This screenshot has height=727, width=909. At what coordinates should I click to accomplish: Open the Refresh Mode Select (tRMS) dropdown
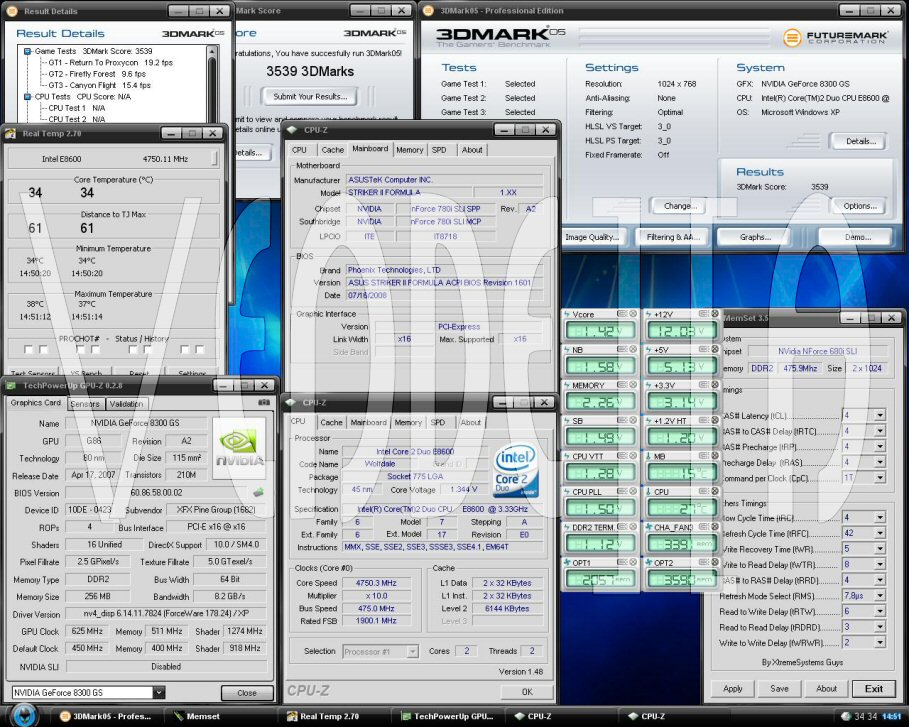click(x=880, y=595)
